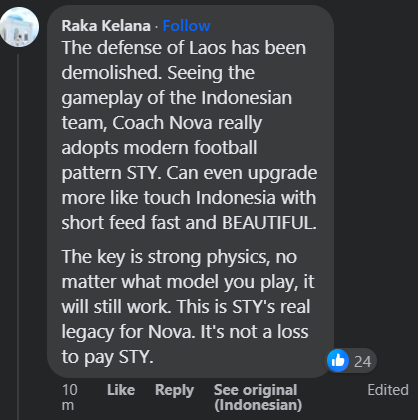Open Raka Kelana's profile name link

(106, 26)
